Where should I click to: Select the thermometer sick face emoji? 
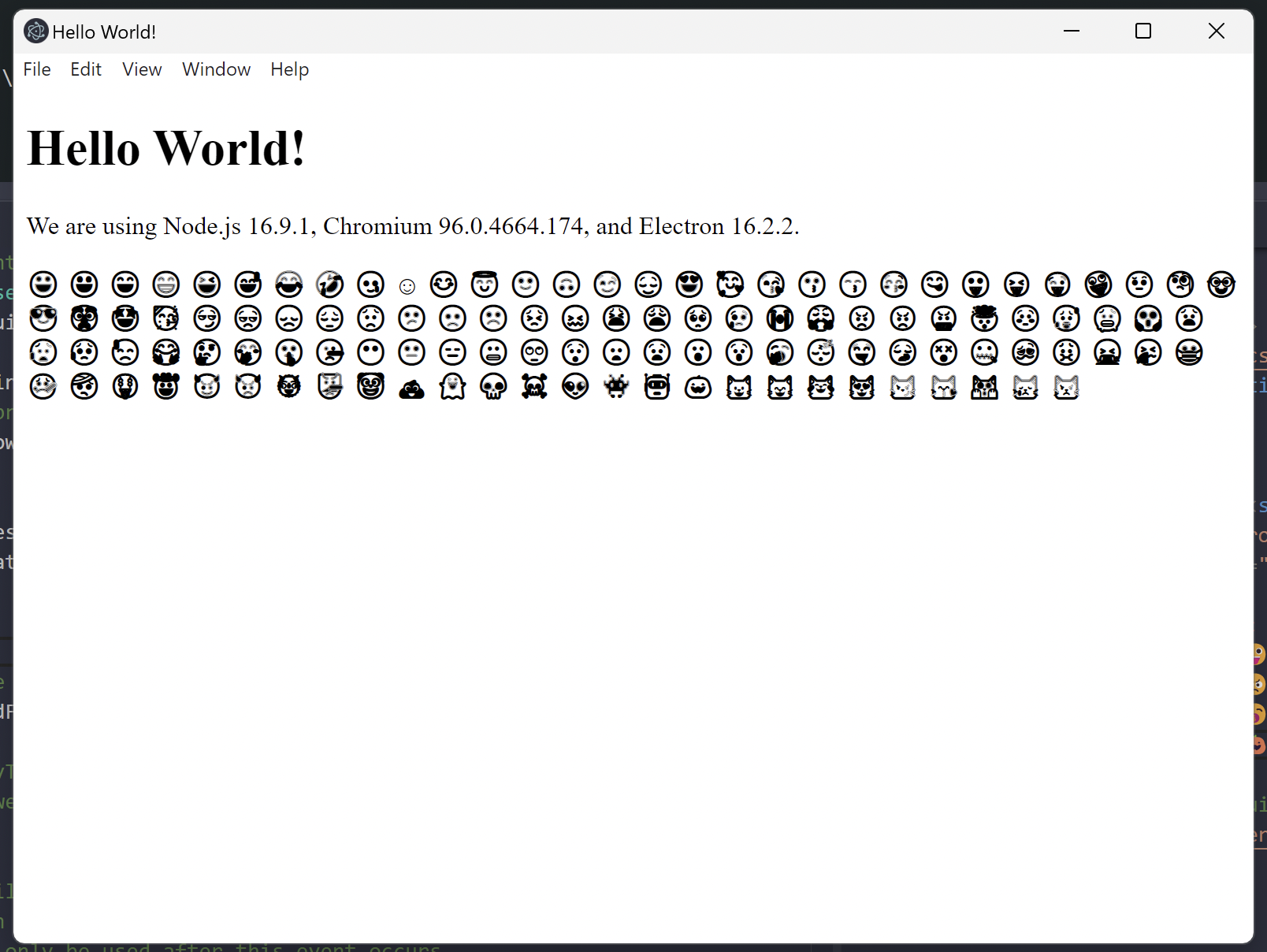tap(43, 386)
